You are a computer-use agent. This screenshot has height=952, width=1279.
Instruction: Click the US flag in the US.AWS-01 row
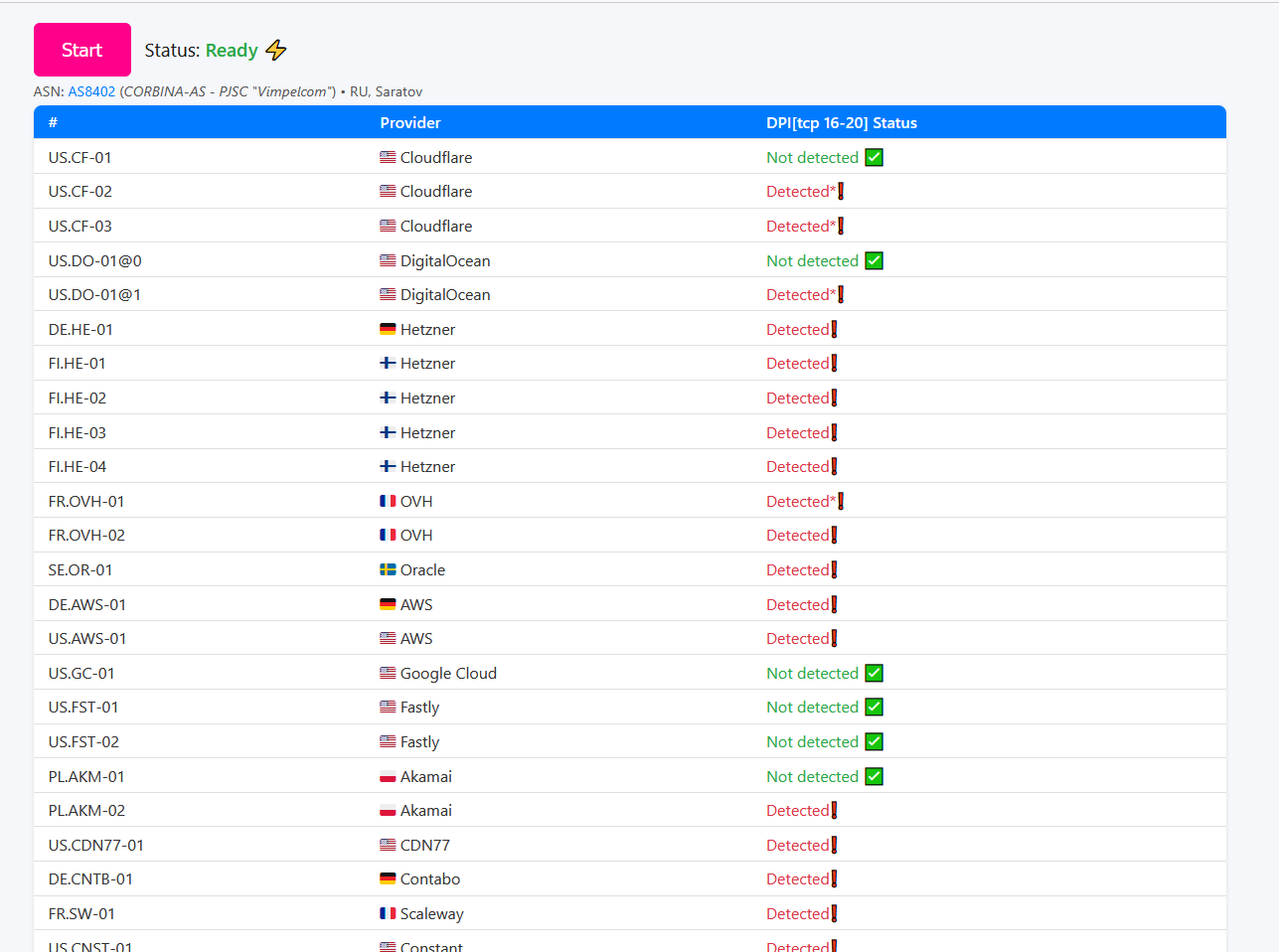pyautogui.click(x=388, y=638)
